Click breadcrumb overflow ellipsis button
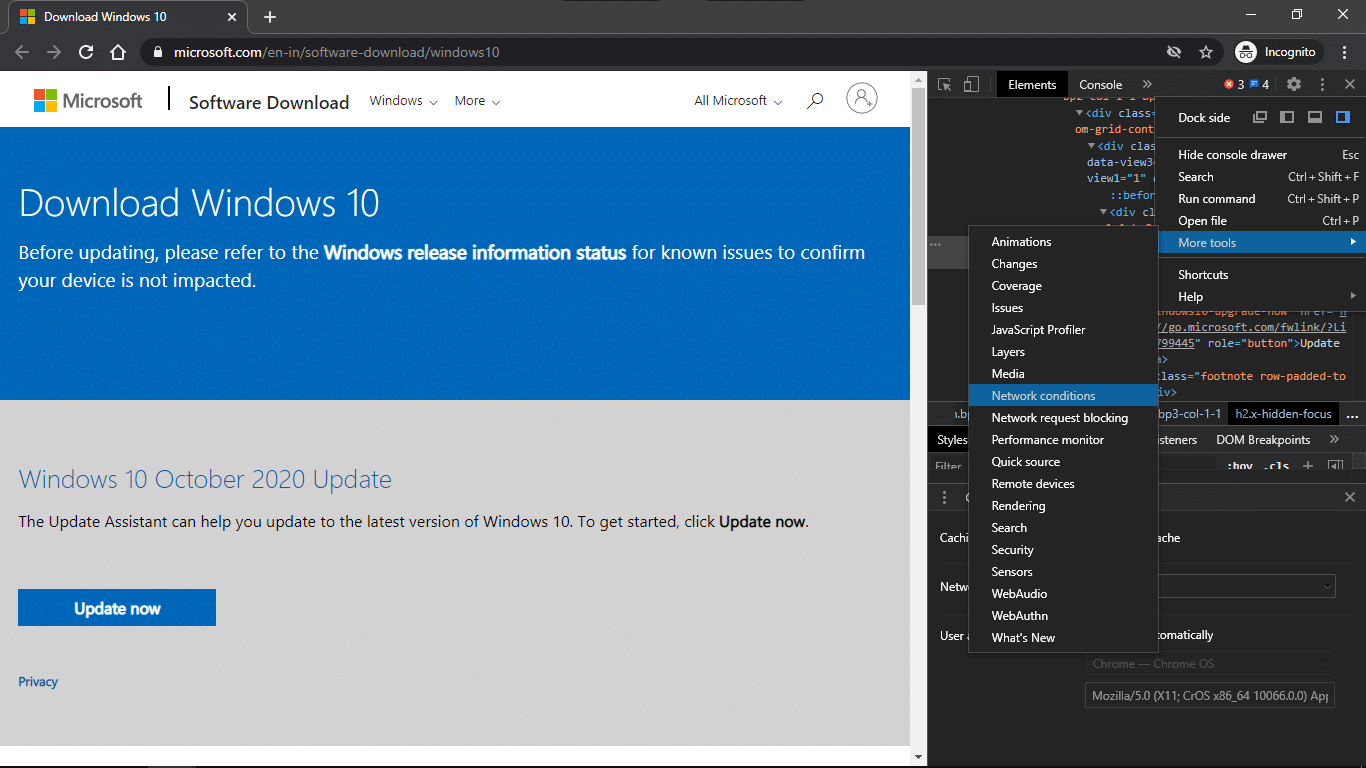 pyautogui.click(x=1352, y=414)
